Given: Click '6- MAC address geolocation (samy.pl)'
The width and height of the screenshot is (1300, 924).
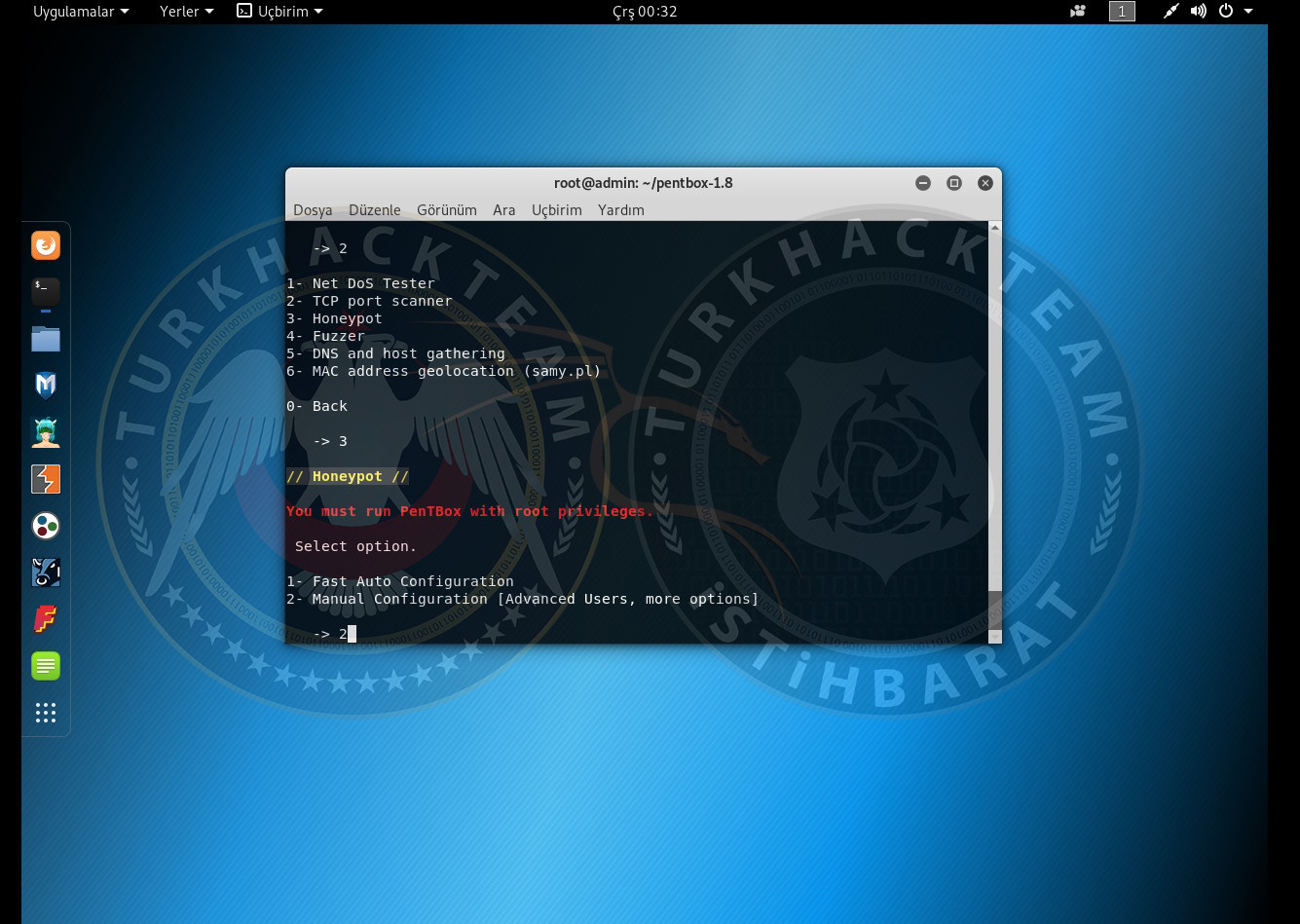Looking at the screenshot, I should (x=444, y=371).
